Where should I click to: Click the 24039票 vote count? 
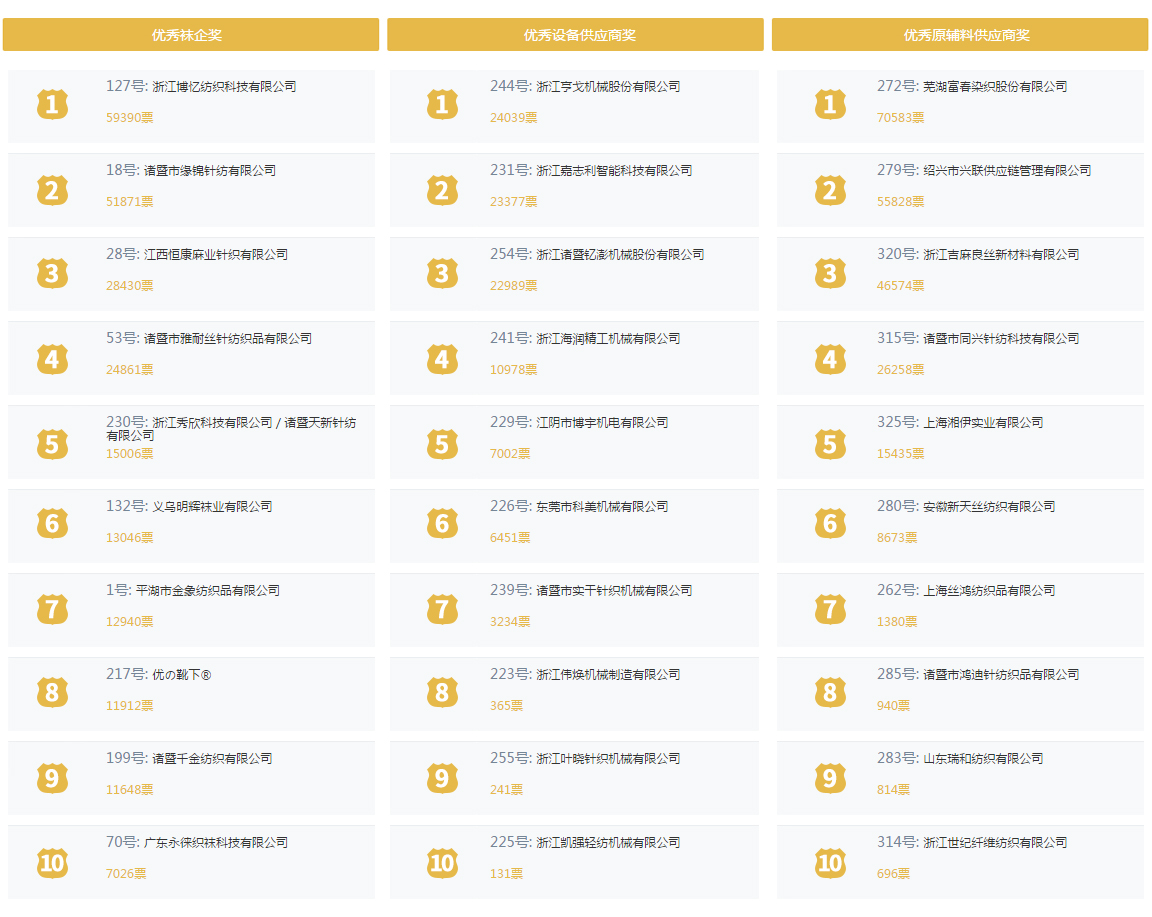tap(514, 118)
